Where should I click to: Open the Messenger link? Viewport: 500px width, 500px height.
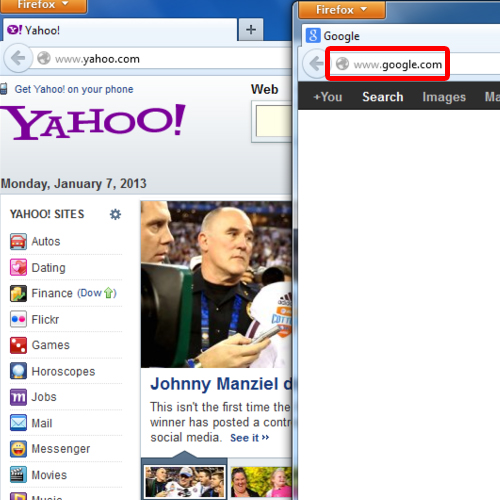click(x=61, y=449)
